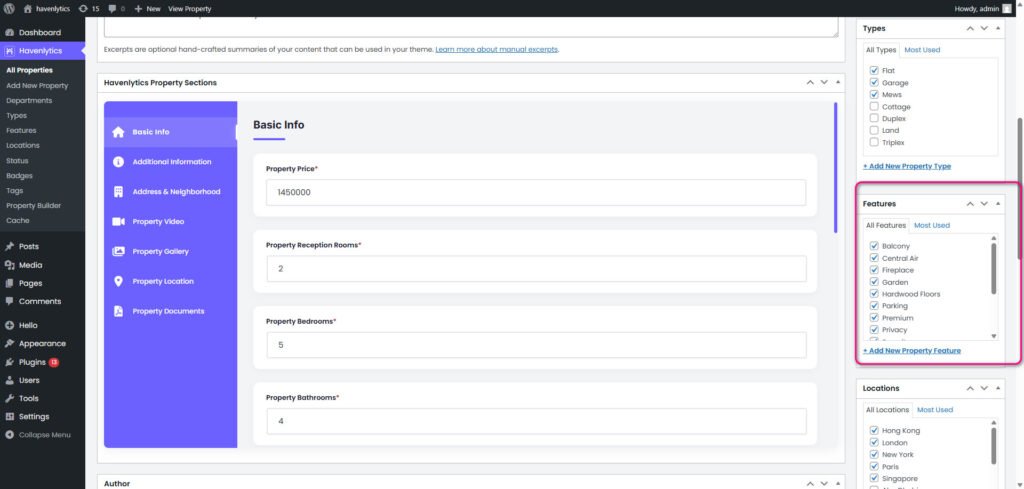The image size is (1024, 489).
Task: Switch to Most Used tab in Features
Action: pyautogui.click(x=931, y=226)
